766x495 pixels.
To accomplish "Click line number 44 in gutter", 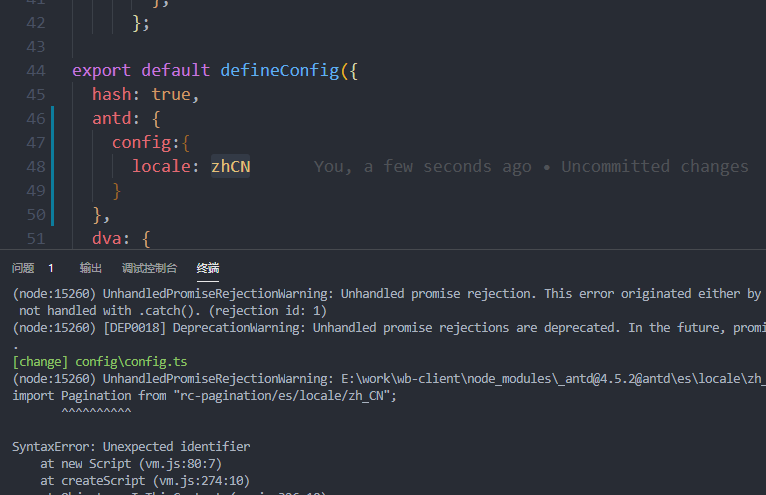I will point(36,71).
